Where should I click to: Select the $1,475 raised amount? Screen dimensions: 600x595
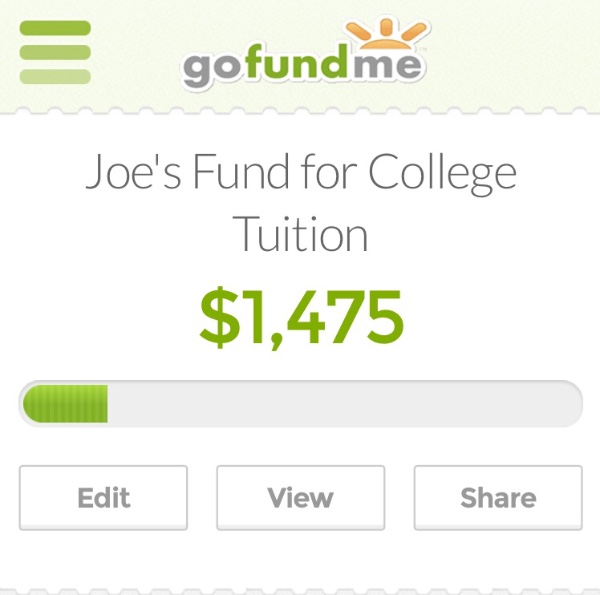click(x=302, y=317)
